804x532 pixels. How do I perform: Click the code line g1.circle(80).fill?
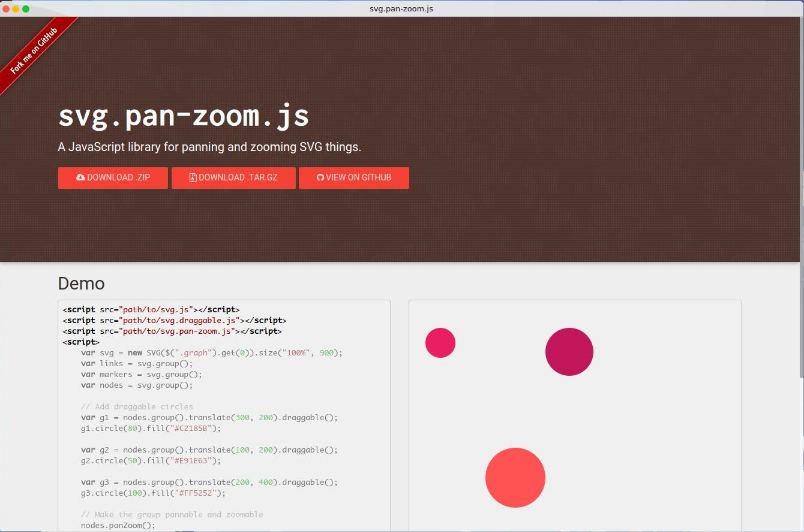151,428
